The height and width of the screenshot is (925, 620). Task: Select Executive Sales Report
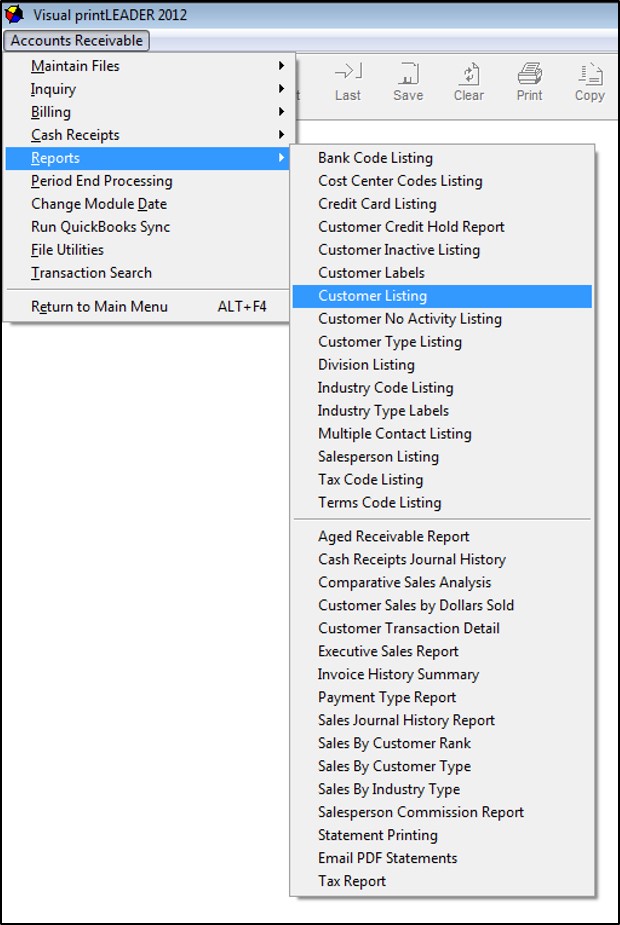pyautogui.click(x=442, y=652)
